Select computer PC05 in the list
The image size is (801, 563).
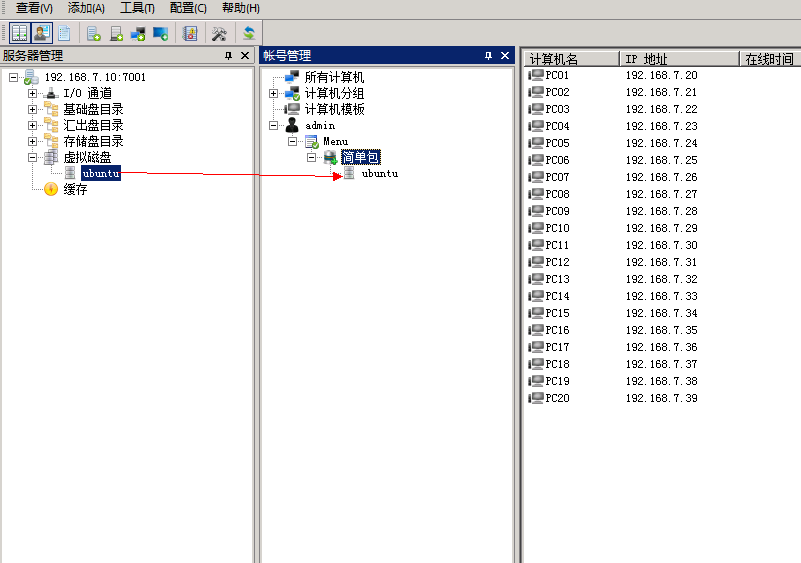tap(557, 143)
